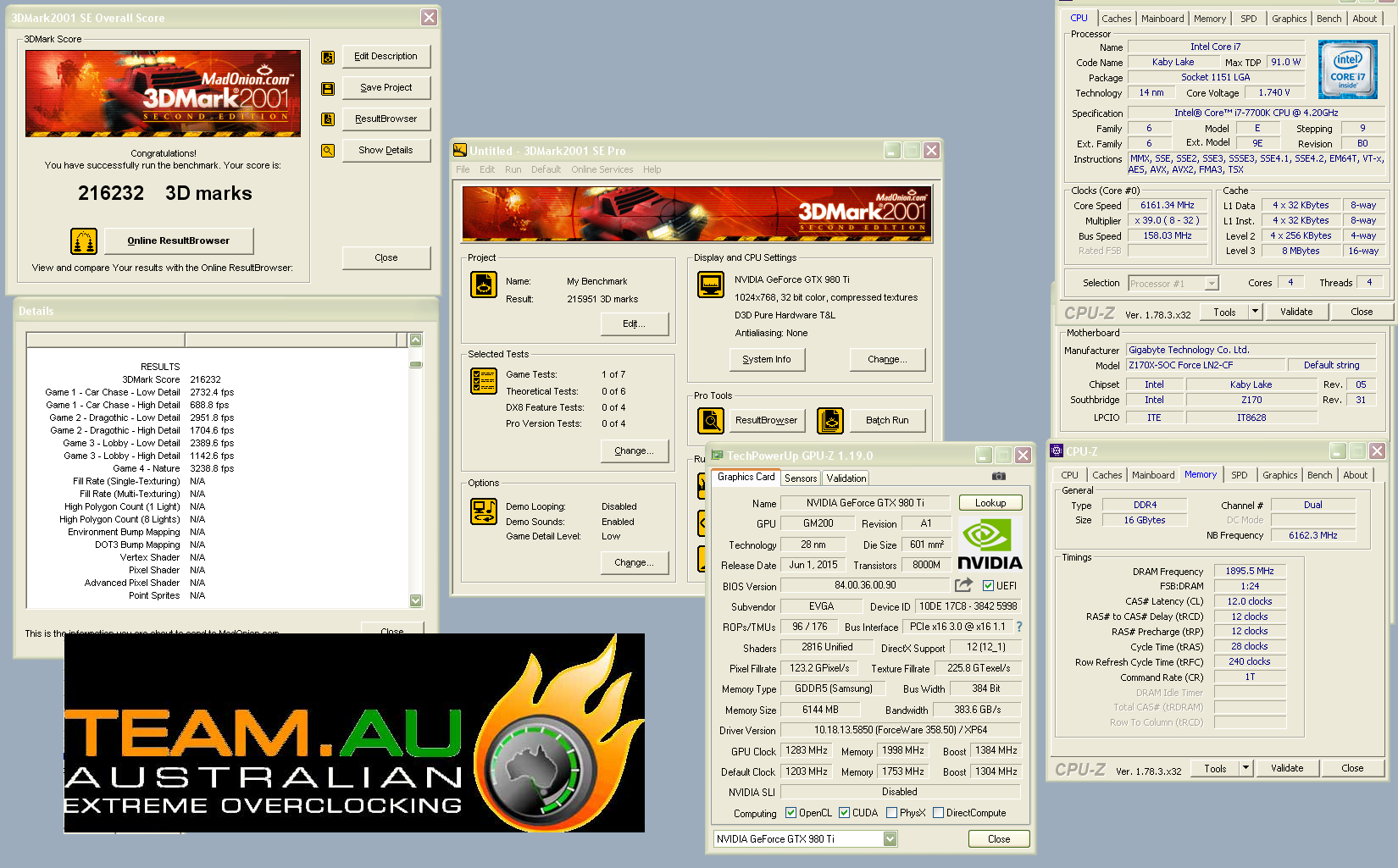This screenshot has height=868, width=1398.
Task: Click Close in the 3DMark score window
Action: tap(386, 258)
